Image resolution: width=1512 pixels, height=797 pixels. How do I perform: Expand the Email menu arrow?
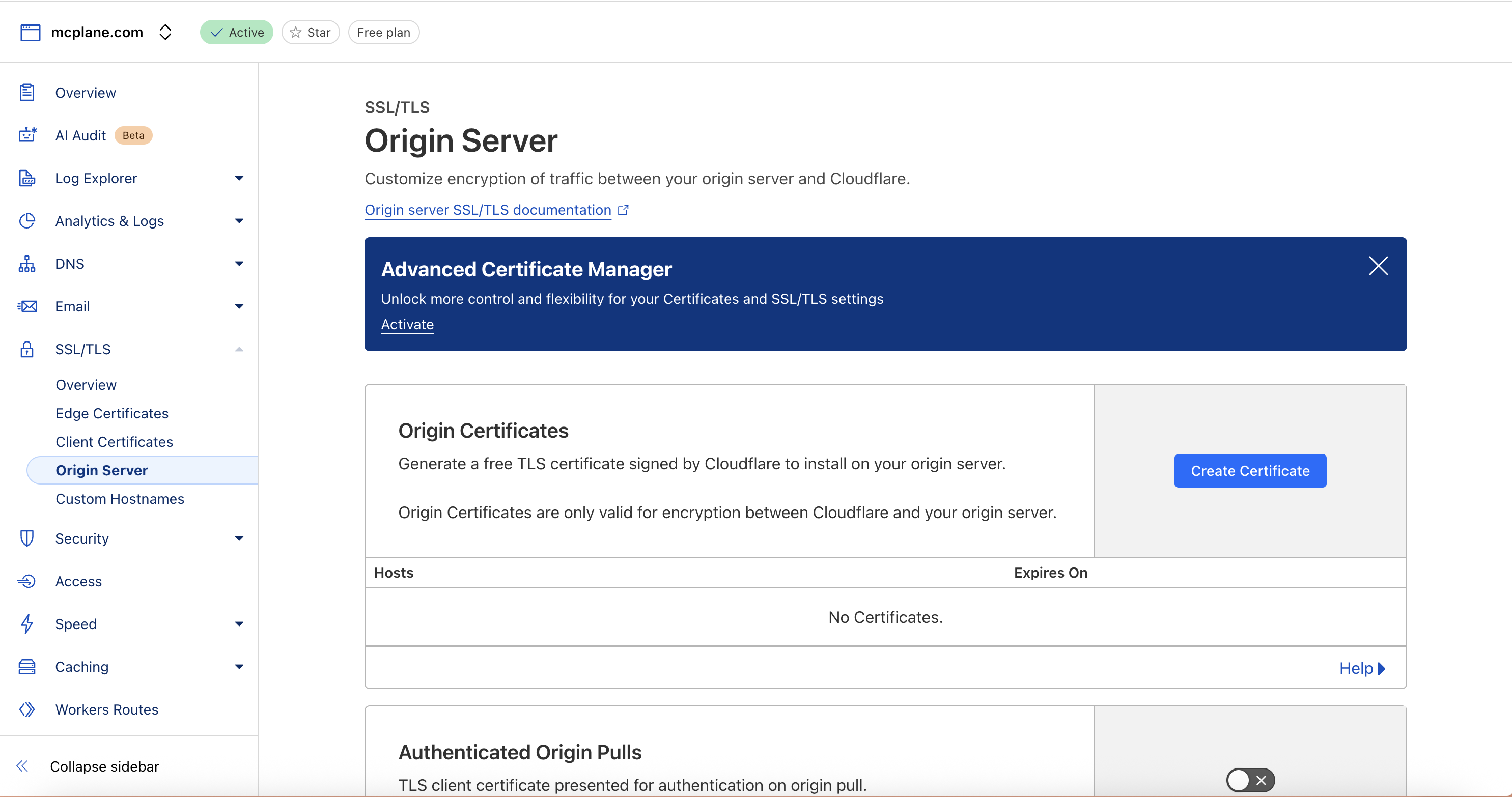click(239, 306)
